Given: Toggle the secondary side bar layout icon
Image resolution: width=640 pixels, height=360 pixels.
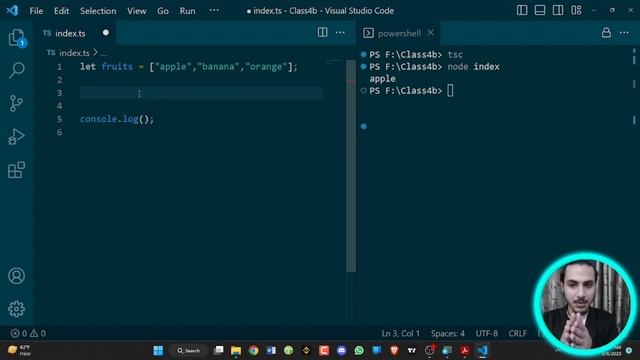Looking at the screenshot, I should click(x=558, y=10).
